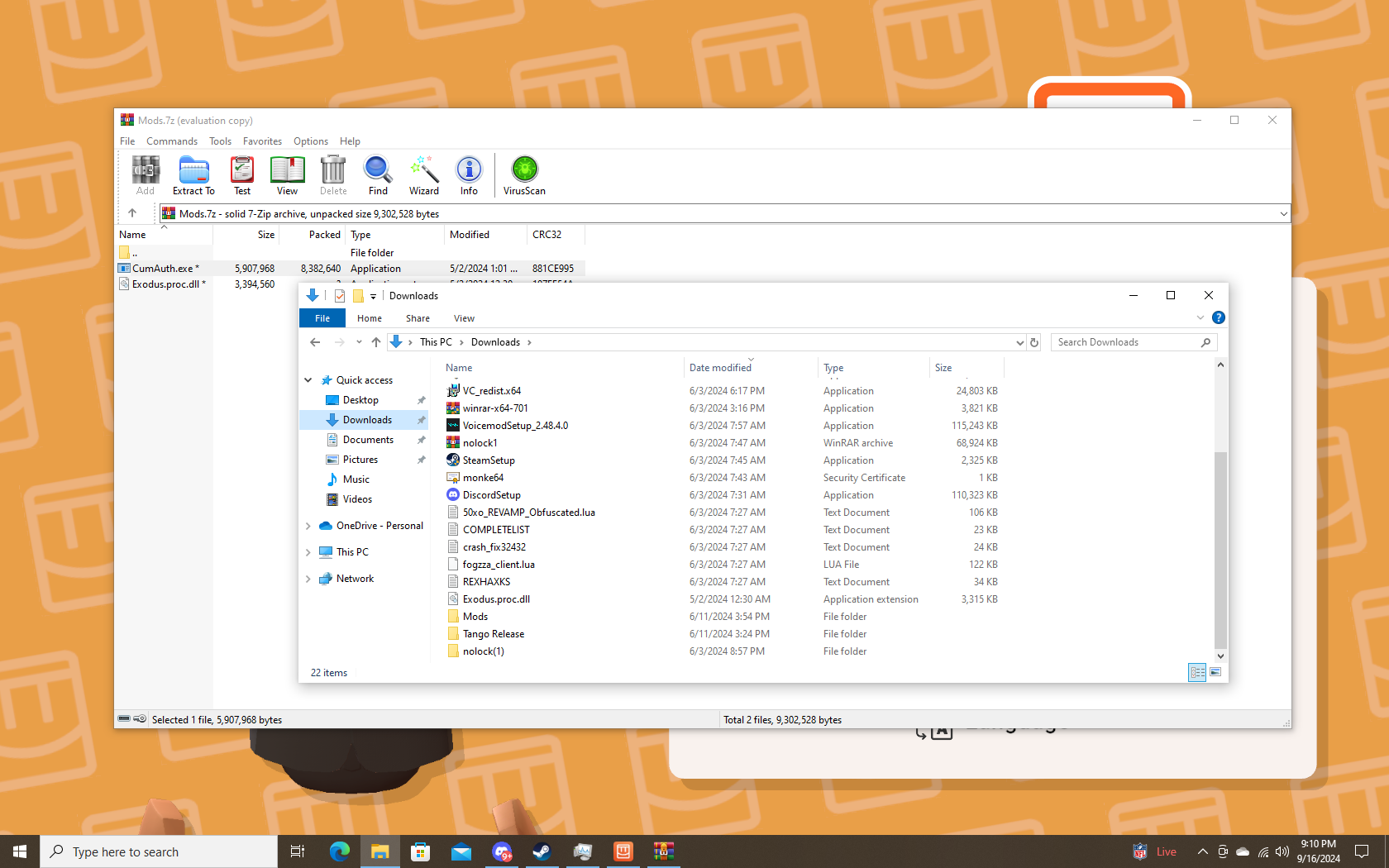Viewport: 1389px width, 868px height.
Task: Select the SteamSetup application icon
Action: click(453, 460)
